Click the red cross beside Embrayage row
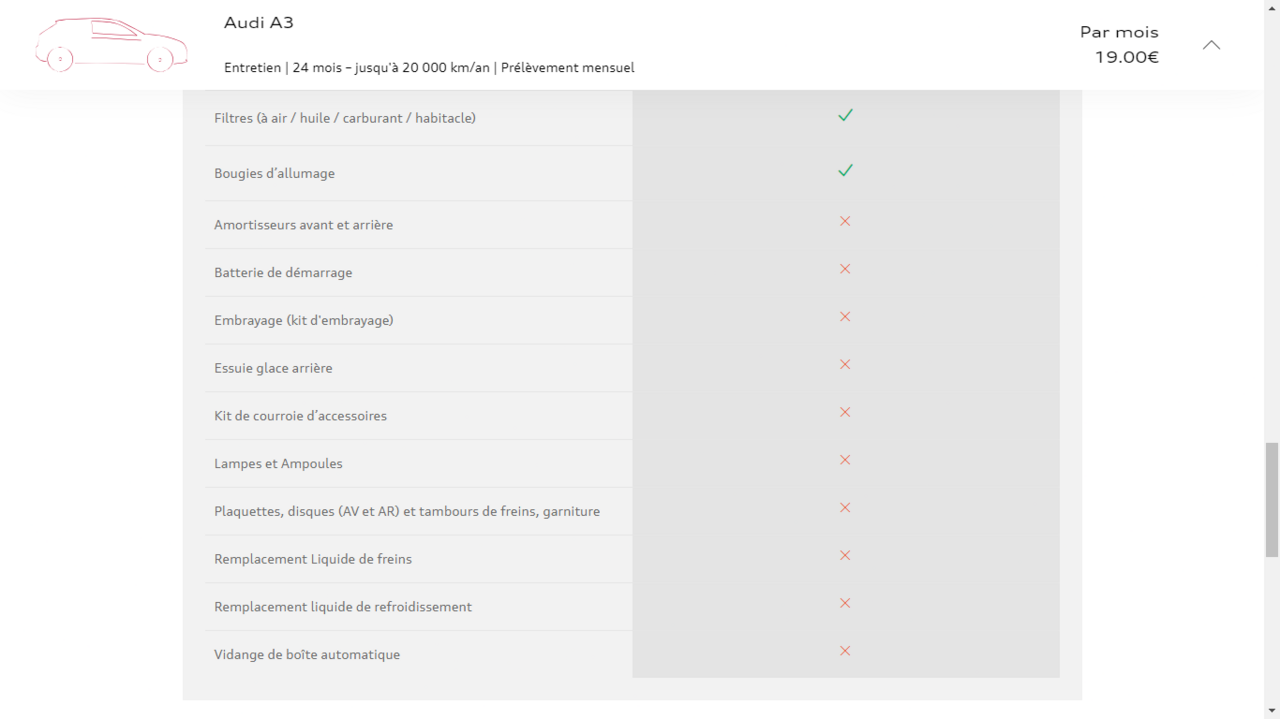 click(x=845, y=317)
